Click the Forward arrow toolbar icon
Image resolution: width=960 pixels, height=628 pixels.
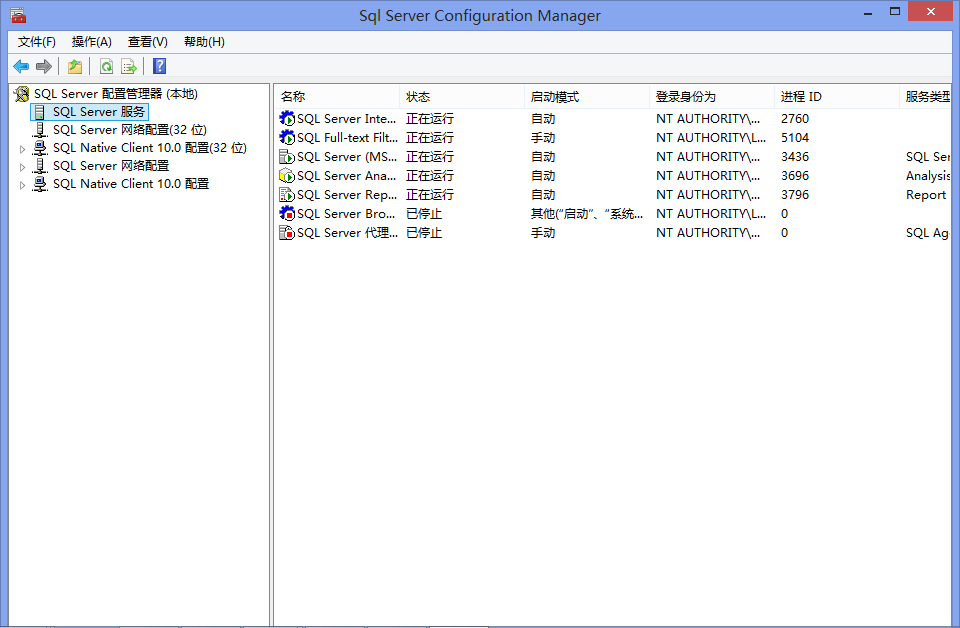[43, 66]
